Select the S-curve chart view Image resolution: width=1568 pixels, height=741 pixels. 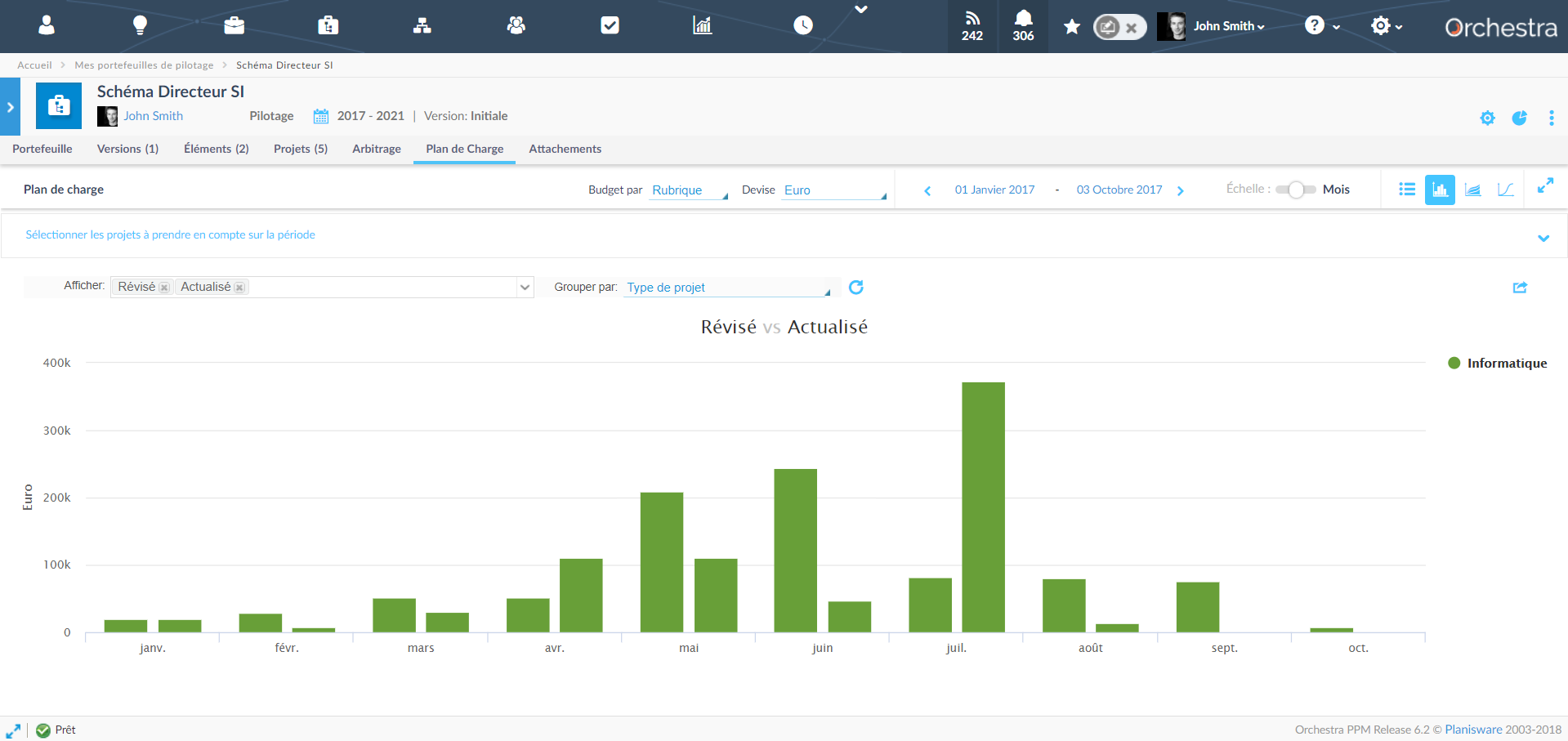click(x=1507, y=189)
